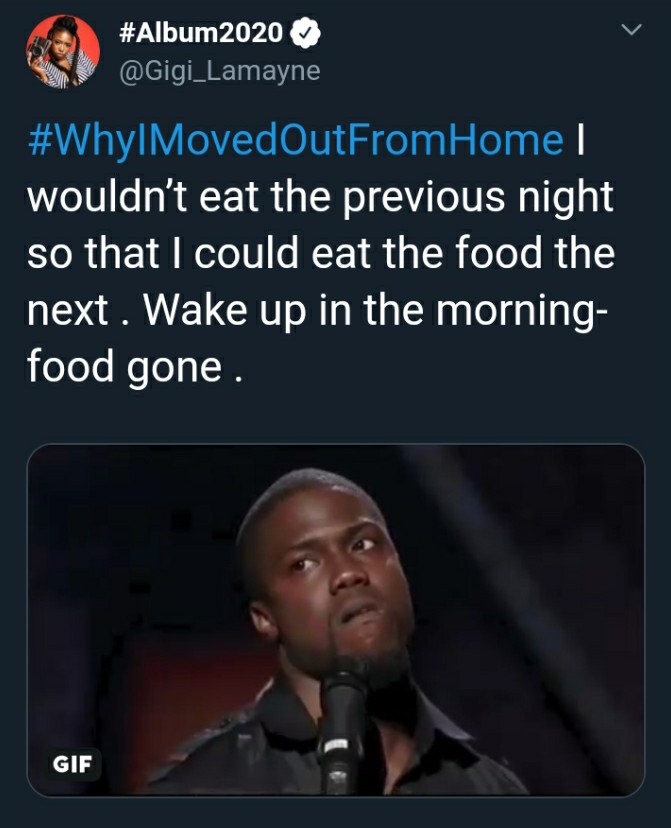Click the phrase "Wake up in the morning-"
This screenshot has height=828, width=671.
tap(375, 309)
